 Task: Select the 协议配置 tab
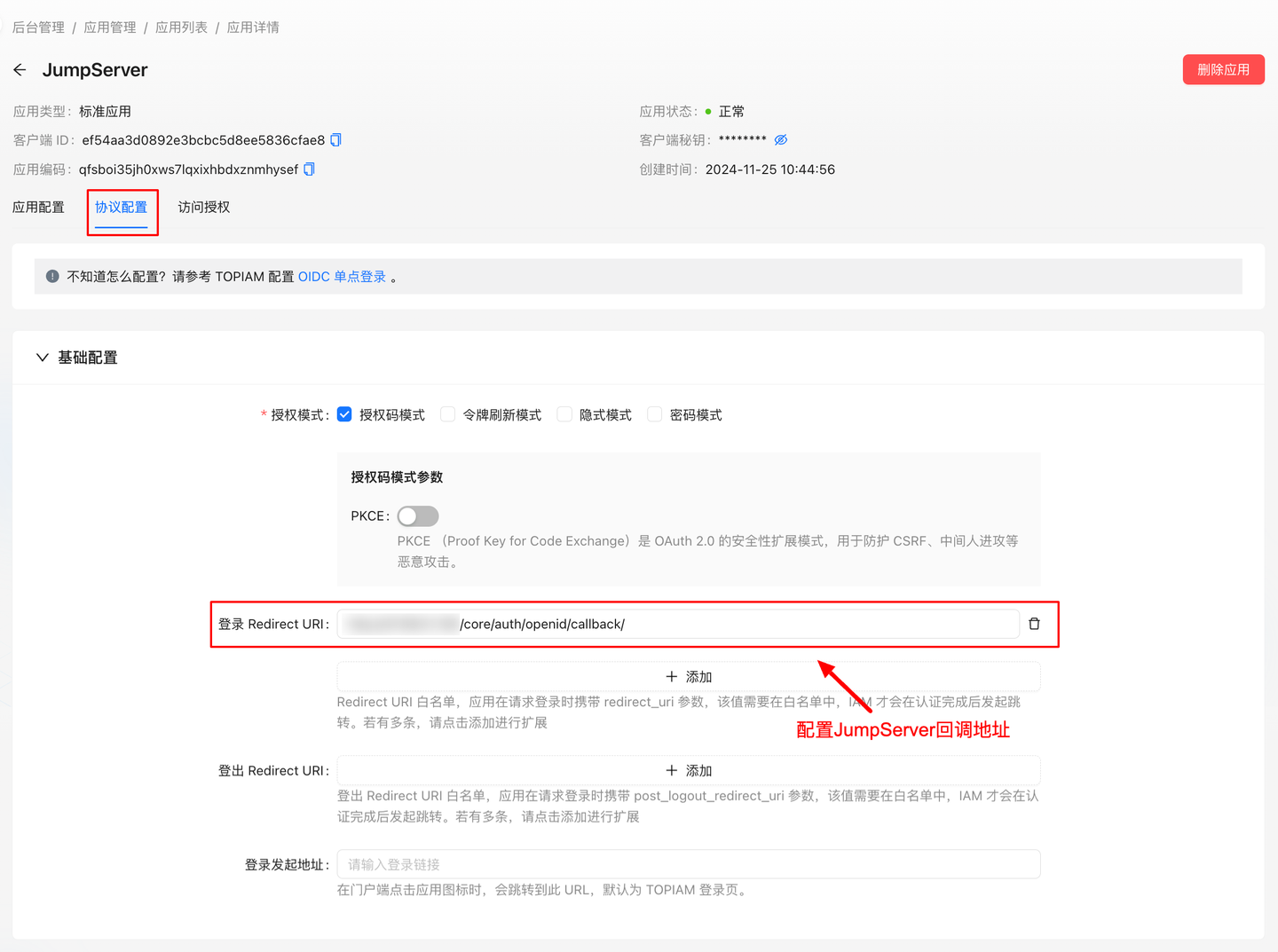(122, 207)
